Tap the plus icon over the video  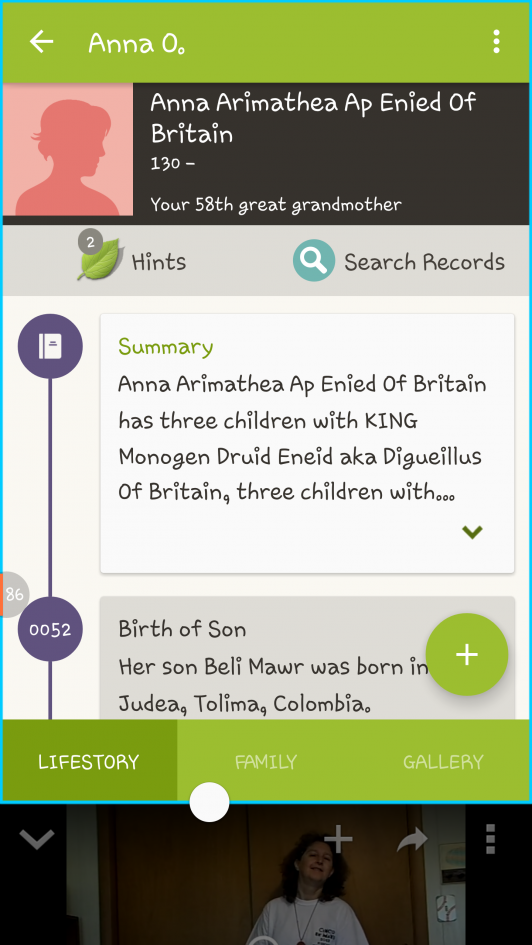(x=339, y=838)
